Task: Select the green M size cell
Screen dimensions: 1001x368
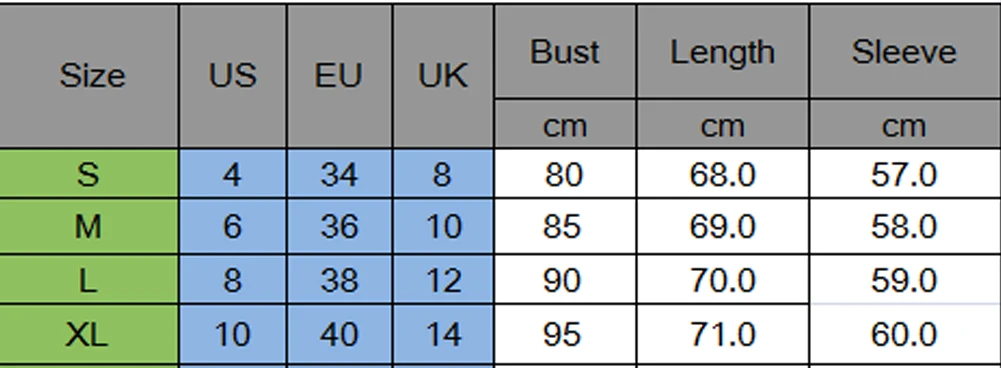Action: (89, 226)
